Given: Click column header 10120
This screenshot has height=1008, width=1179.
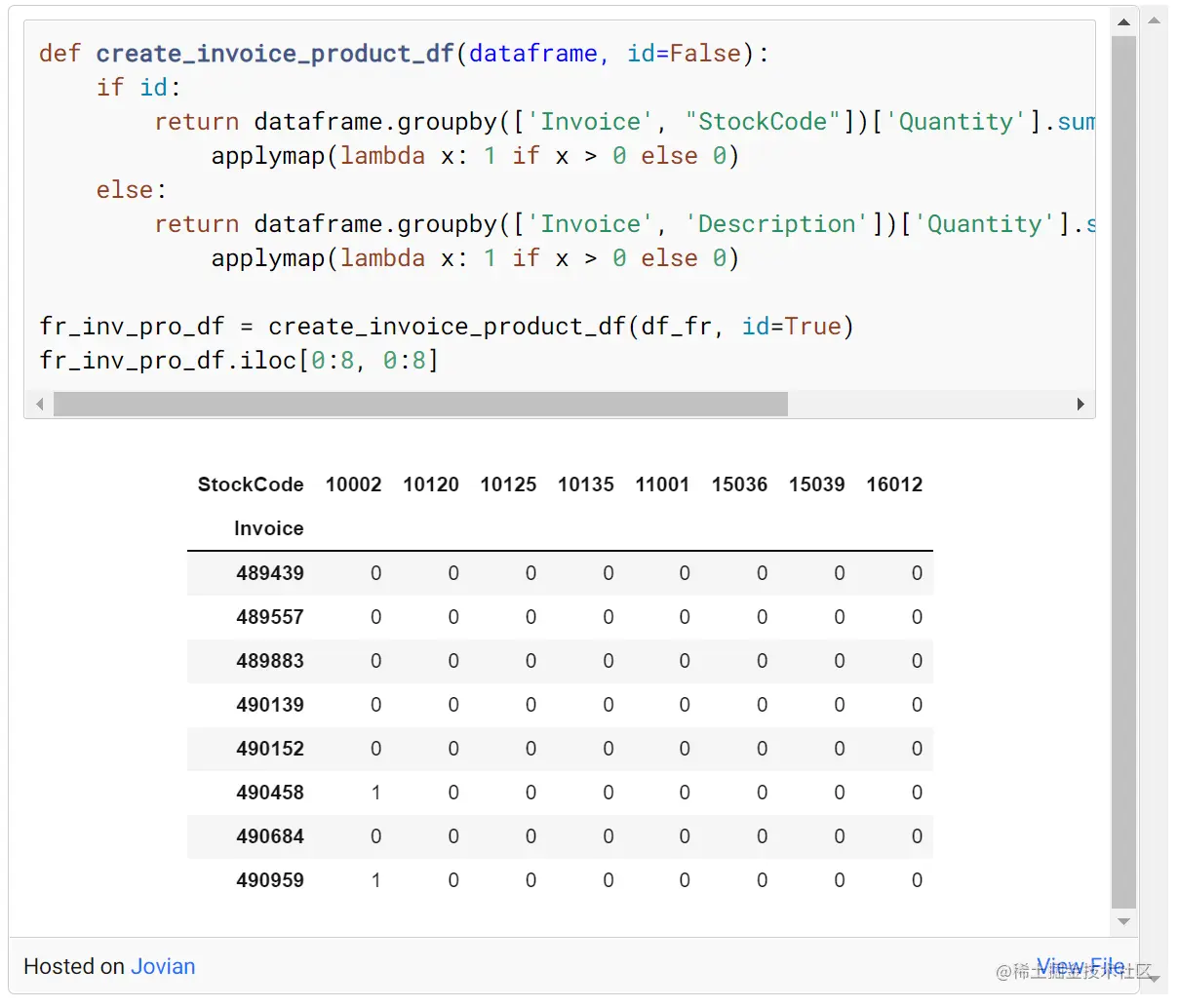Looking at the screenshot, I should tap(431, 485).
